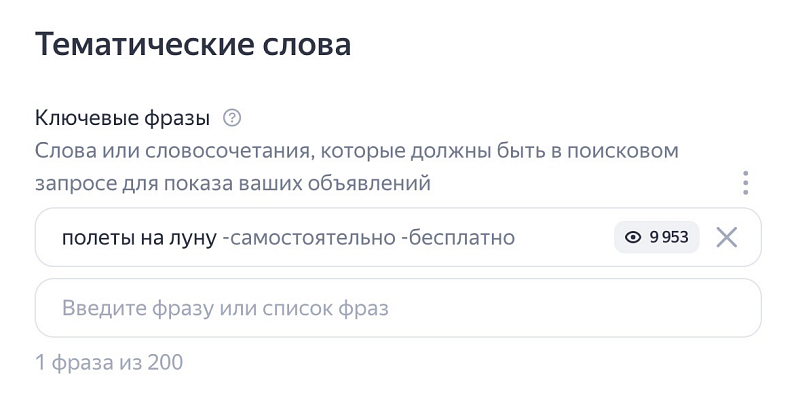The height and width of the screenshot is (400, 805).
Task: Open the three-dot options menu
Action: 745,183
